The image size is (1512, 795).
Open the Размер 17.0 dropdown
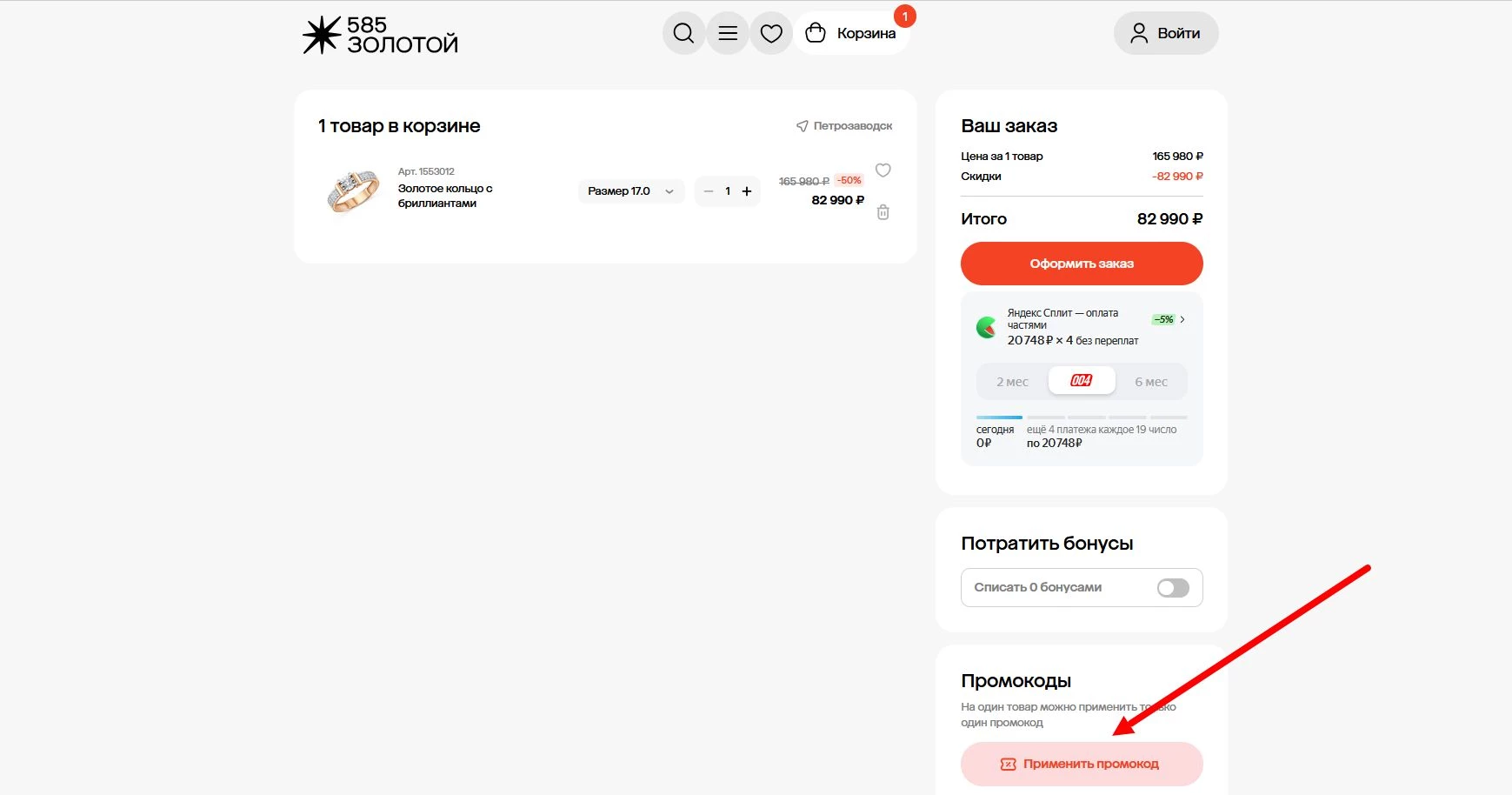pos(631,190)
